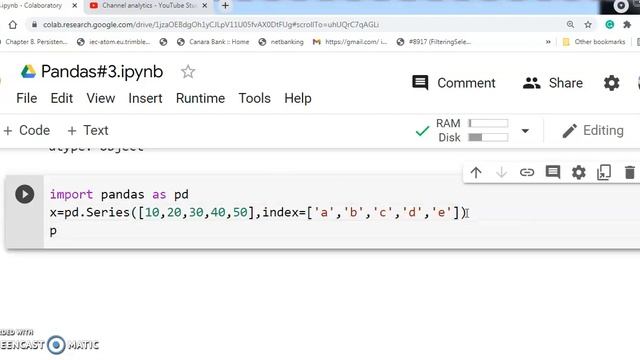Open a new browser tab

(225, 6)
